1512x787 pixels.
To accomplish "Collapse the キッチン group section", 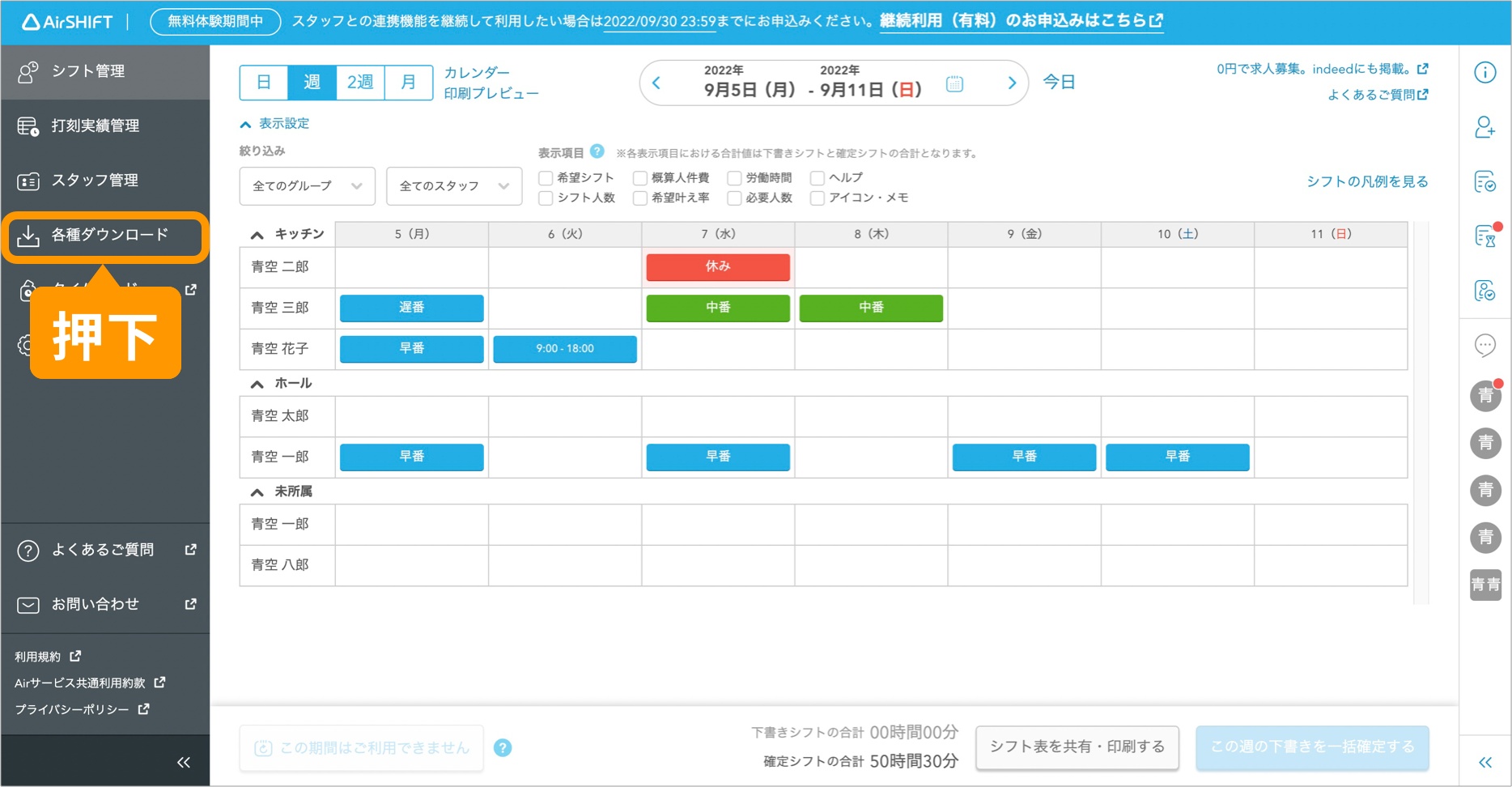I will tap(257, 235).
